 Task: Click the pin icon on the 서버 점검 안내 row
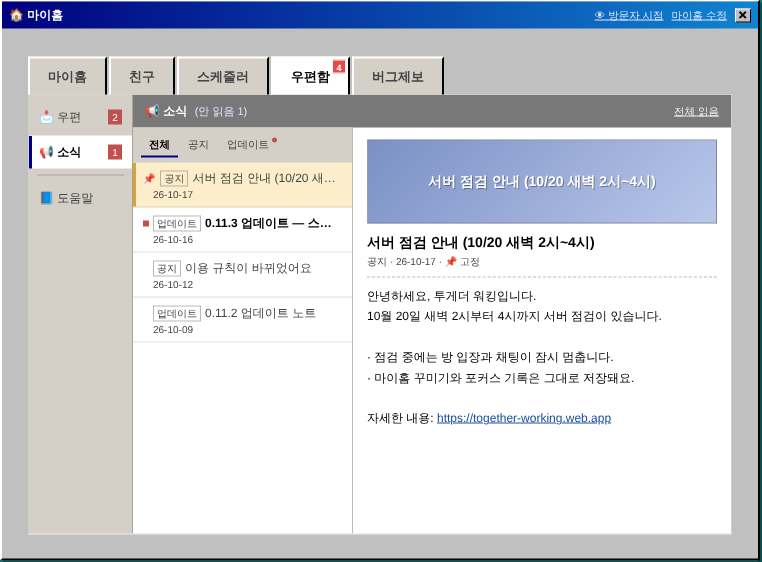click(149, 178)
